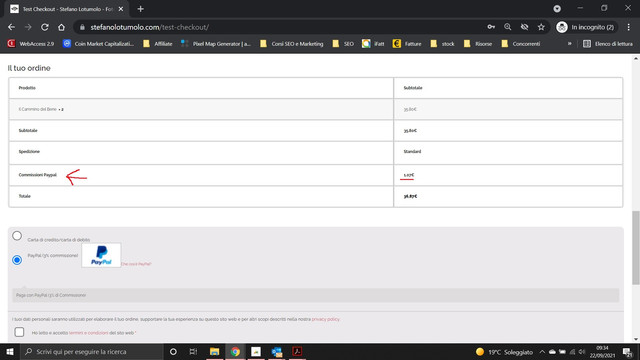
Task: Open the Affiliate bookmarks folder
Action: point(158,44)
